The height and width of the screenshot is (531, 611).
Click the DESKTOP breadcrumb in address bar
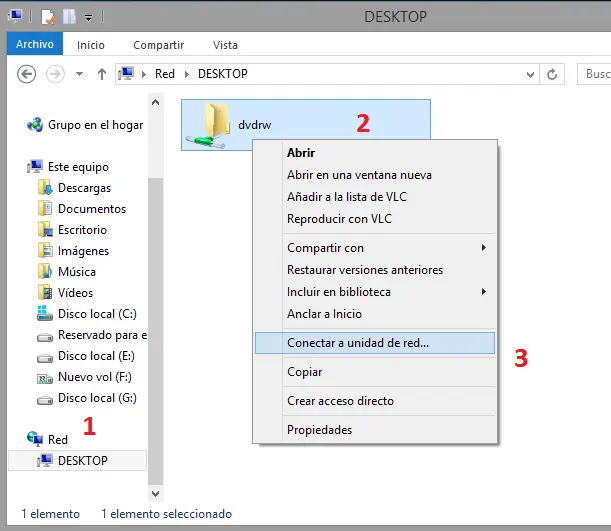(223, 74)
